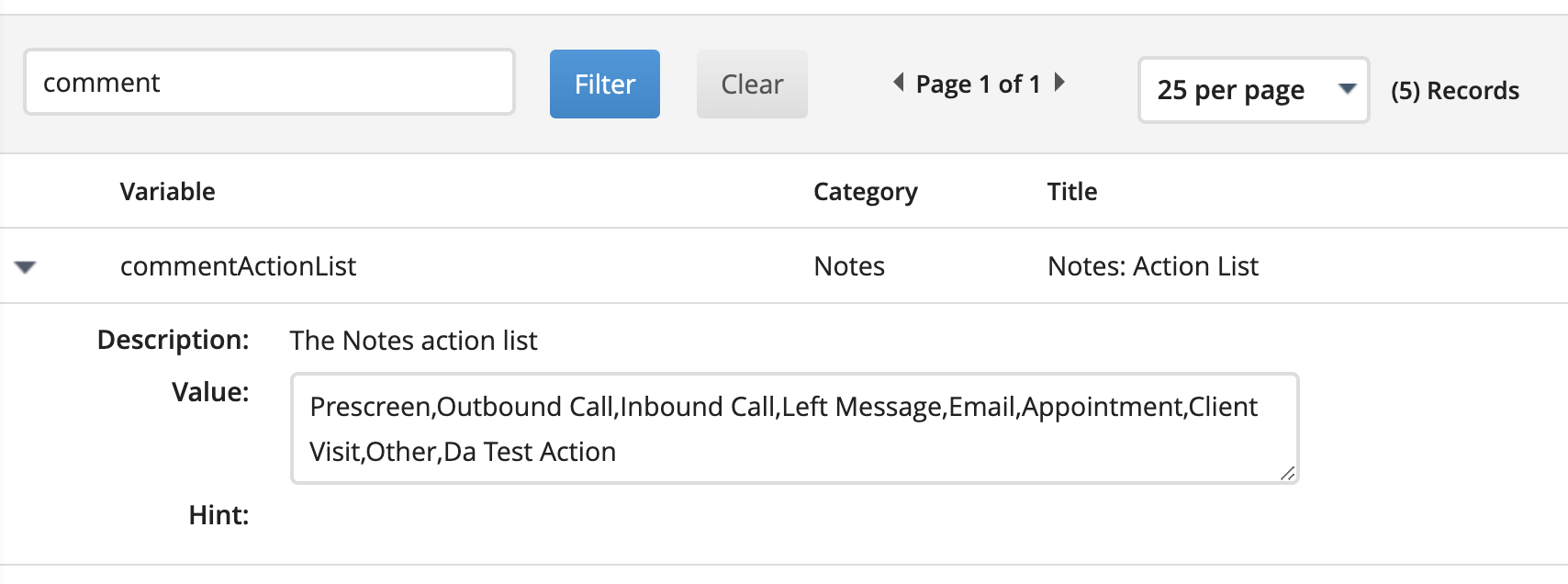The width and height of the screenshot is (1568, 584).
Task: Select the commentActionList variable name
Action: 238,266
